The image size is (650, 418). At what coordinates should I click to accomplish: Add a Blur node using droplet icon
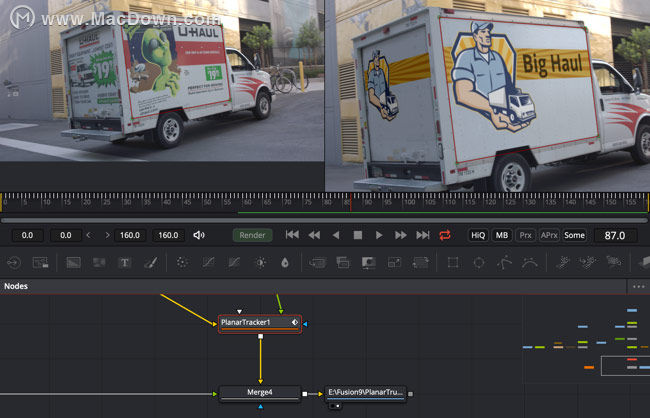(x=285, y=262)
